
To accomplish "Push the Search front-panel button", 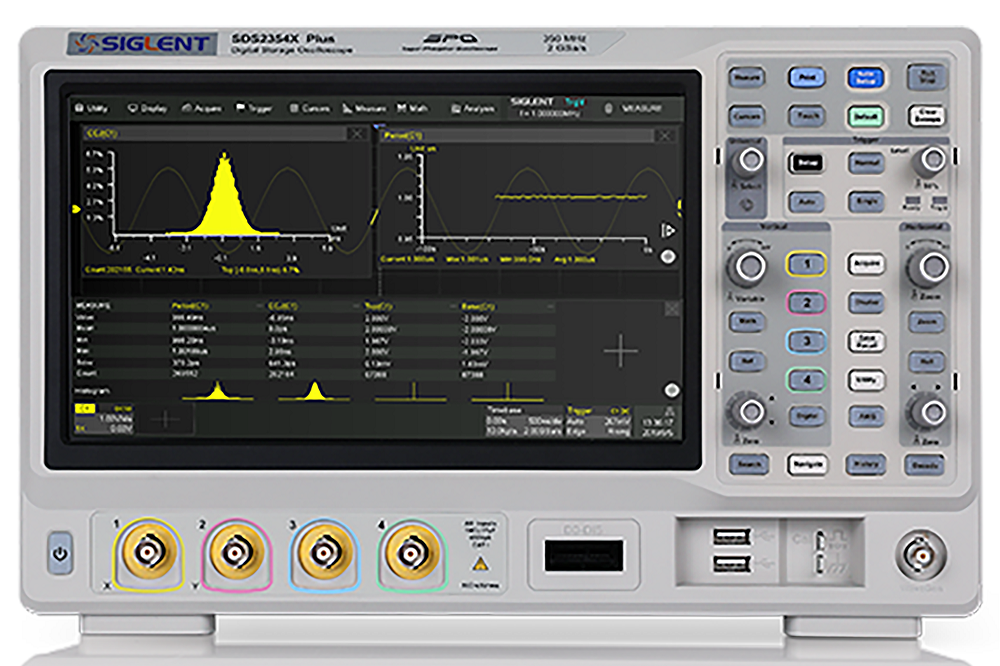I will (x=747, y=464).
